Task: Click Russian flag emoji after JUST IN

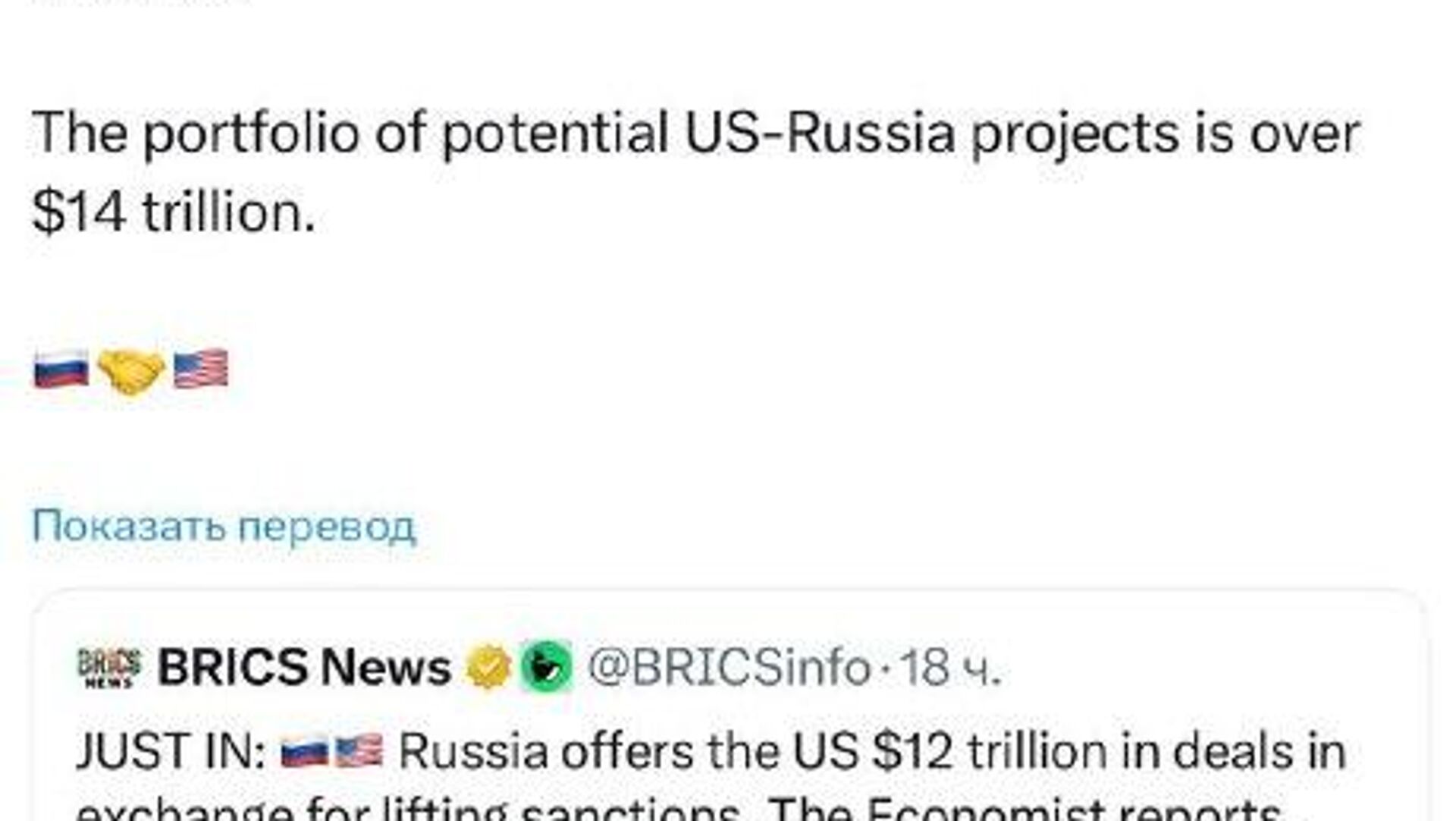Action: (x=305, y=752)
